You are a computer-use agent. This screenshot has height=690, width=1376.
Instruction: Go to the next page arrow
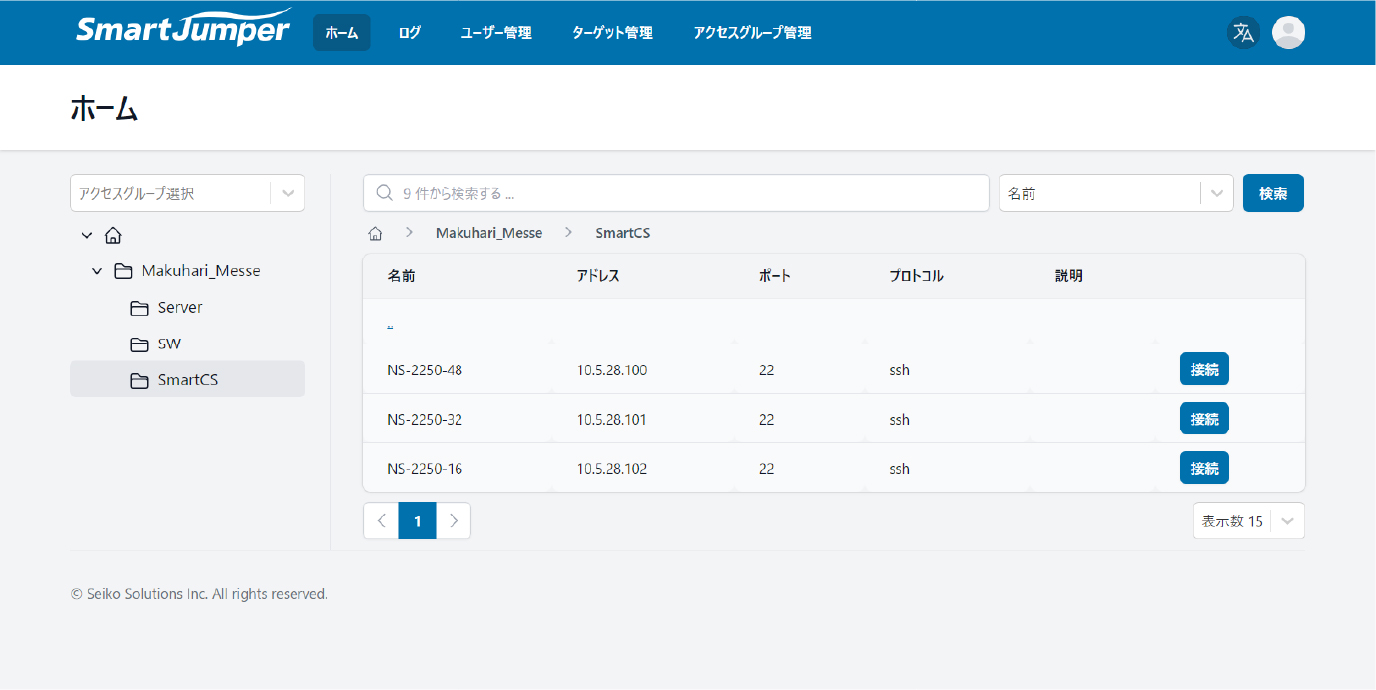pos(454,521)
